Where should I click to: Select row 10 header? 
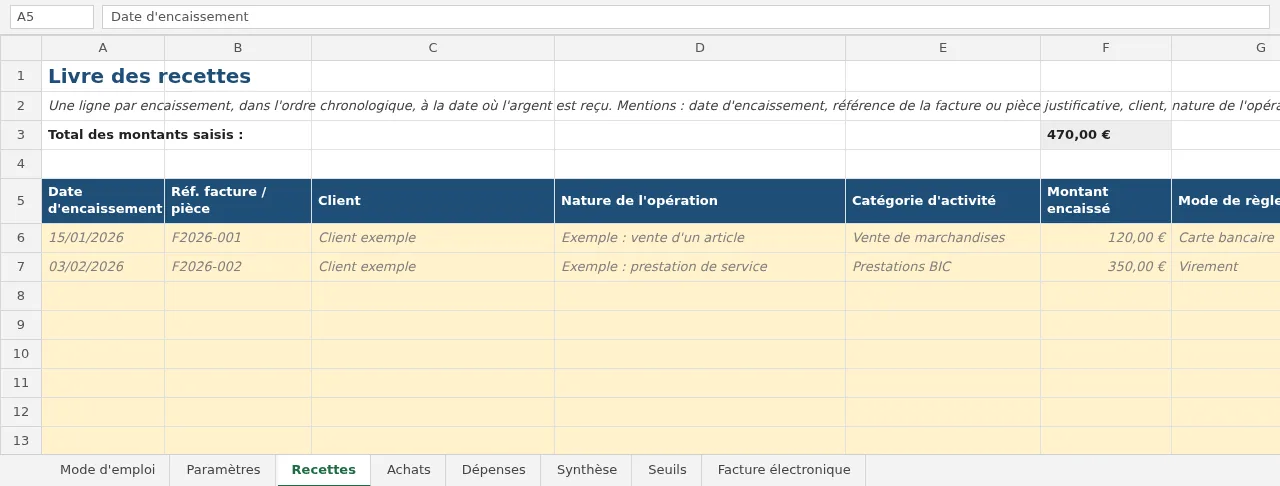click(21, 354)
